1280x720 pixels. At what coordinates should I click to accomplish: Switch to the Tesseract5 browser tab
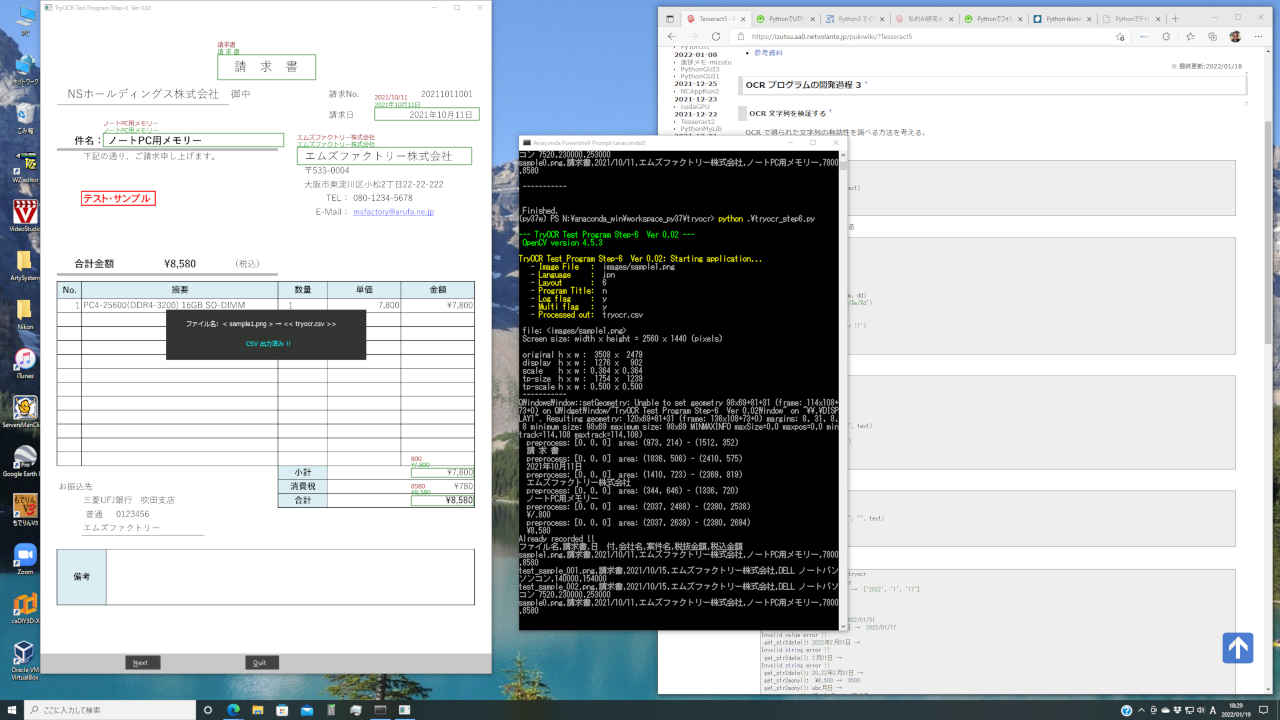coord(713,18)
